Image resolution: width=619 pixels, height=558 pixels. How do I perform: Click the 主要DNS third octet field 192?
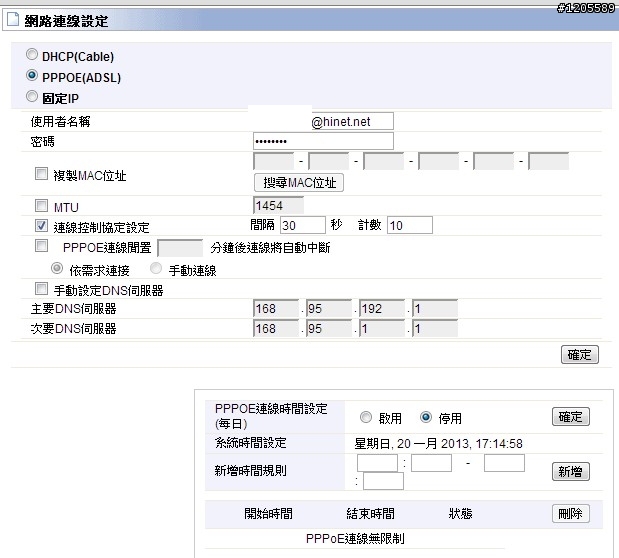pyautogui.click(x=382, y=308)
